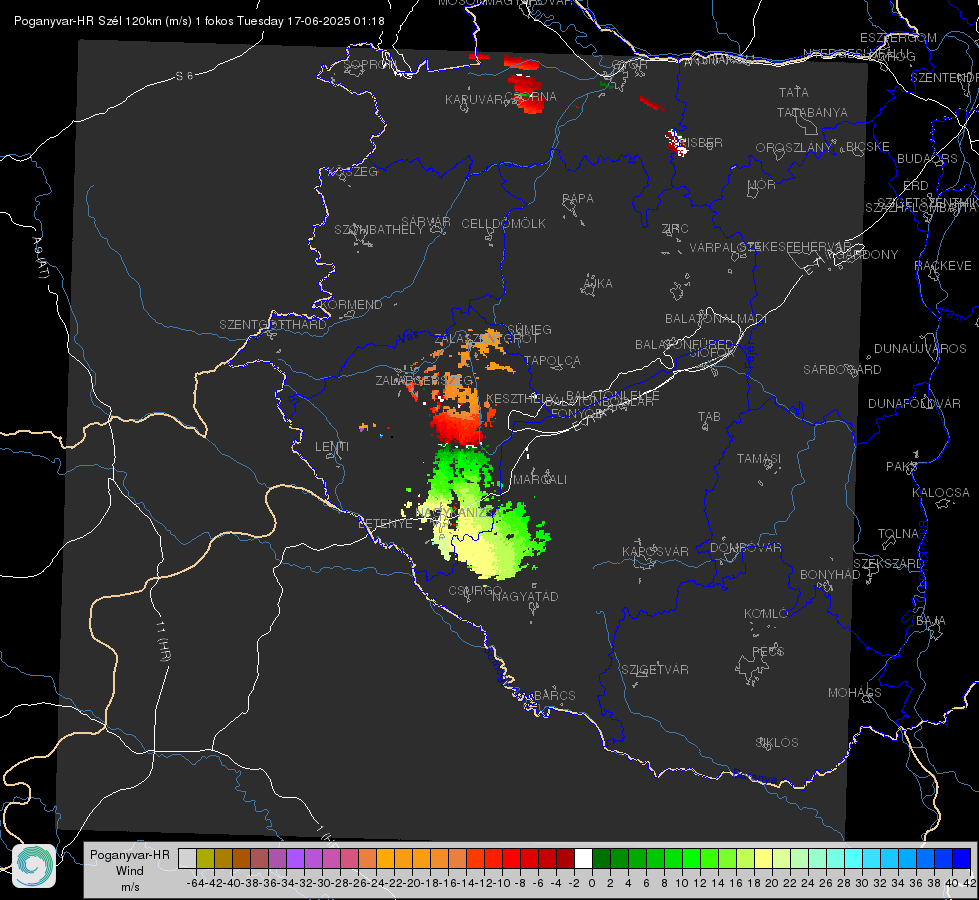This screenshot has height=900, width=979.
Task: Click the '11 (HR)' road label
Action: point(164,640)
